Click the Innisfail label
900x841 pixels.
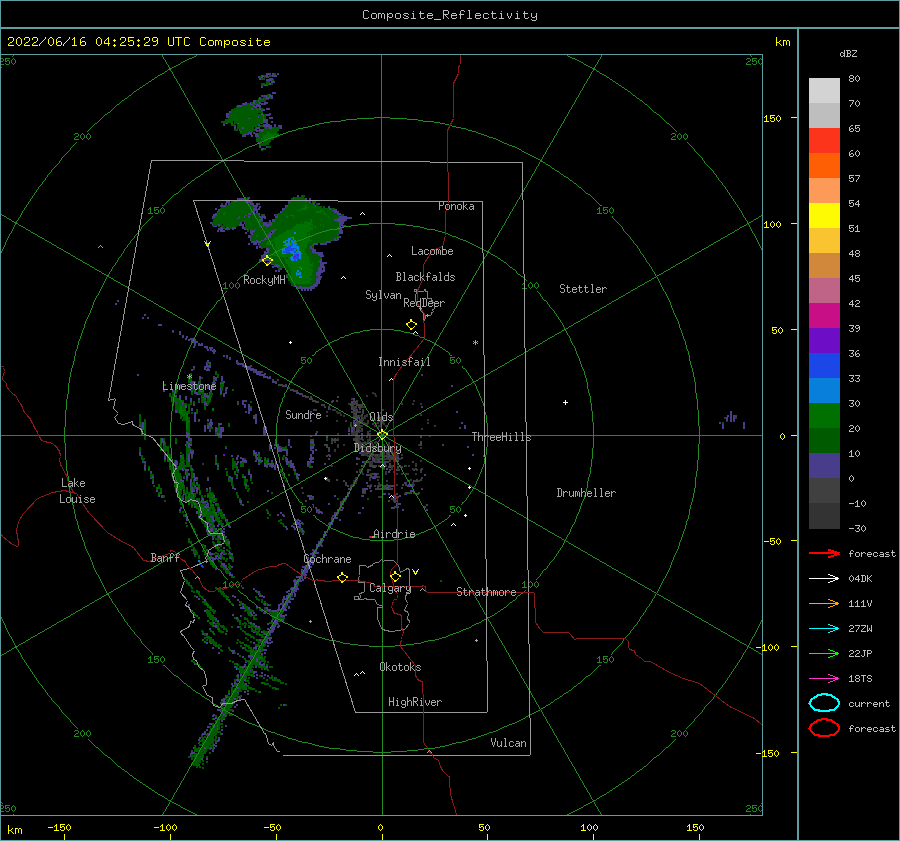pos(404,362)
